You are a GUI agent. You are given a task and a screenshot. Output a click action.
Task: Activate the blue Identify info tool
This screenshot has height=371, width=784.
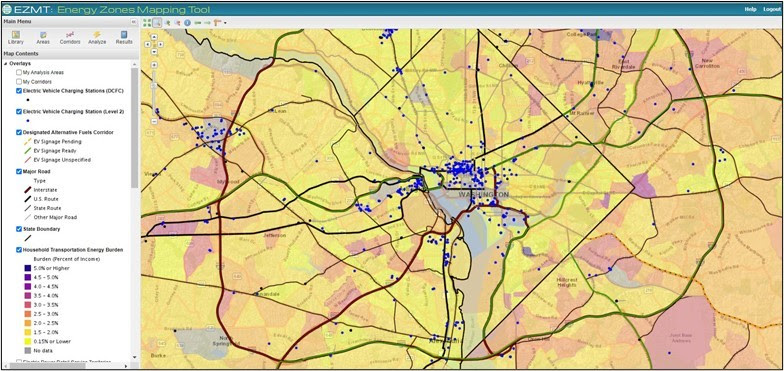(x=188, y=22)
